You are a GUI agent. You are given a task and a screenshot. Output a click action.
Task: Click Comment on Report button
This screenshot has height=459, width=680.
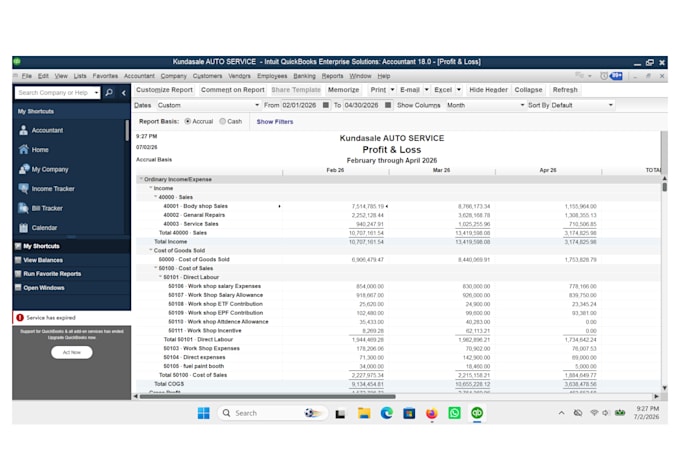coord(232,90)
